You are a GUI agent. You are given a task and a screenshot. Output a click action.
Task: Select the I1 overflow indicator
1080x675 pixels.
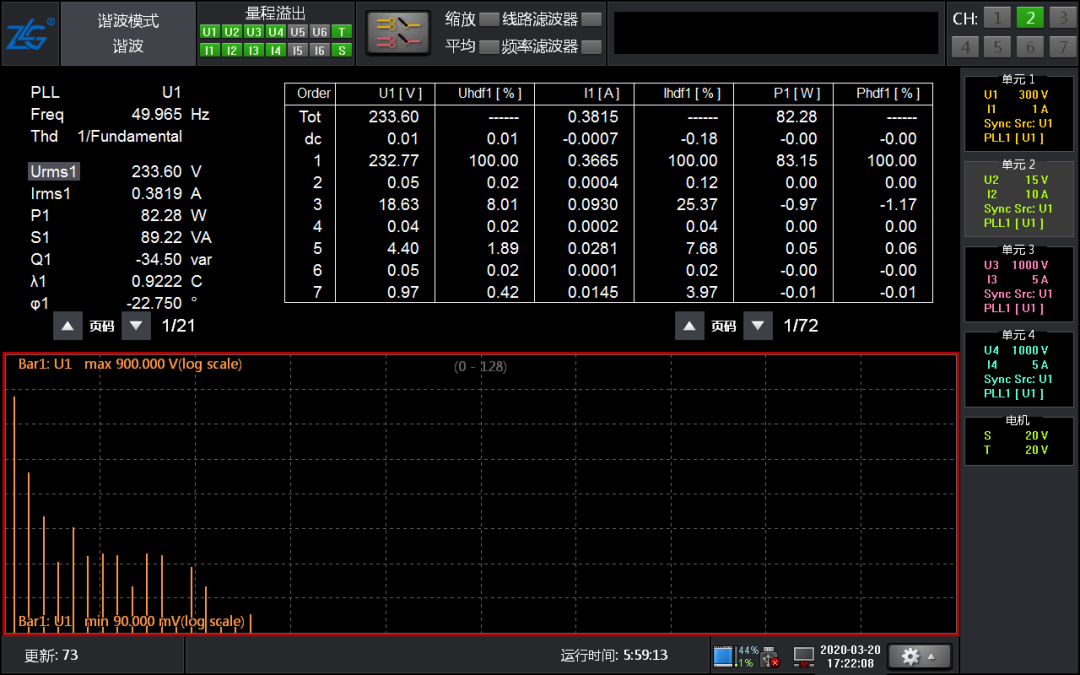[209, 50]
